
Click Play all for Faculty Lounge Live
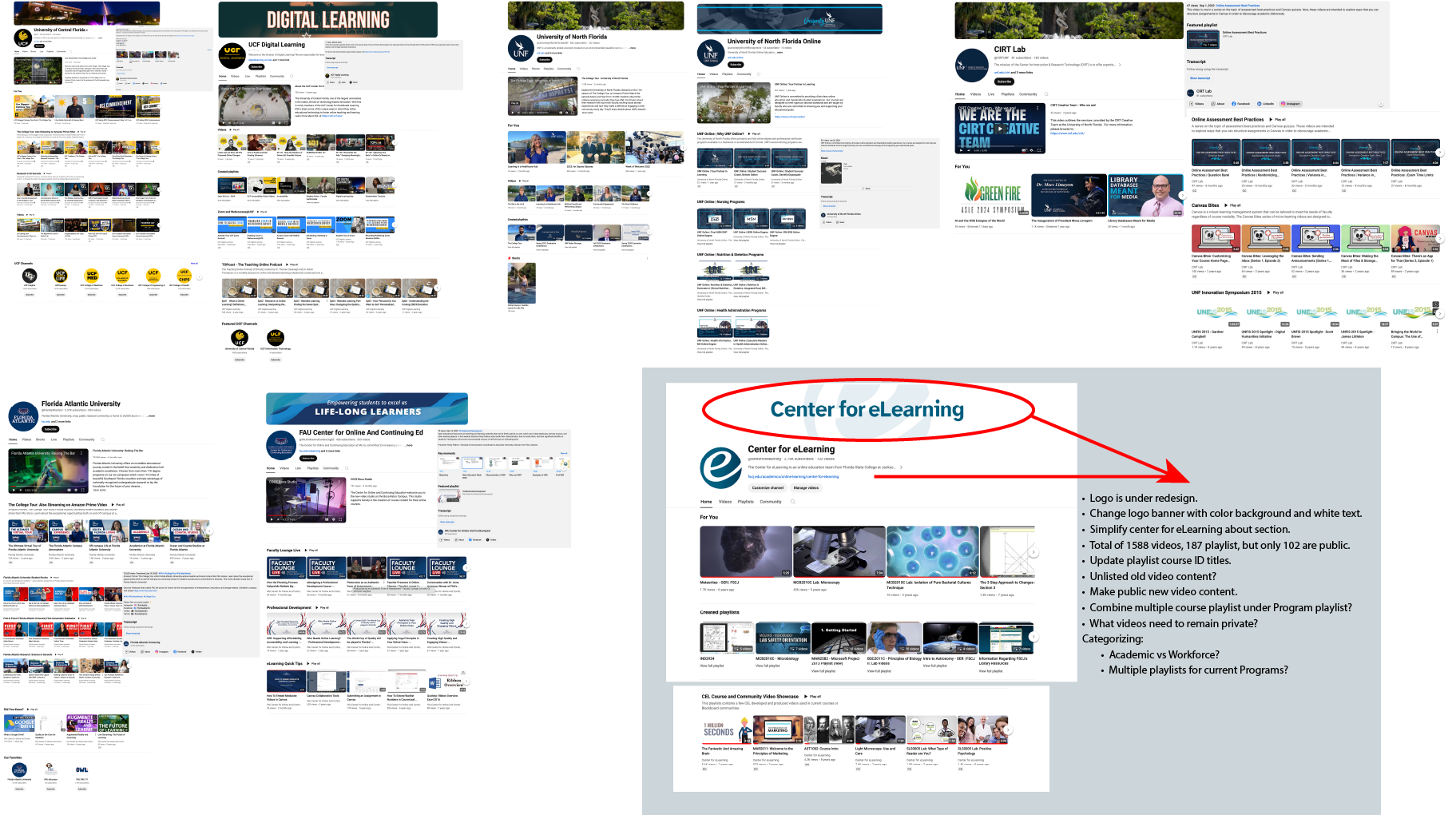[x=311, y=551]
